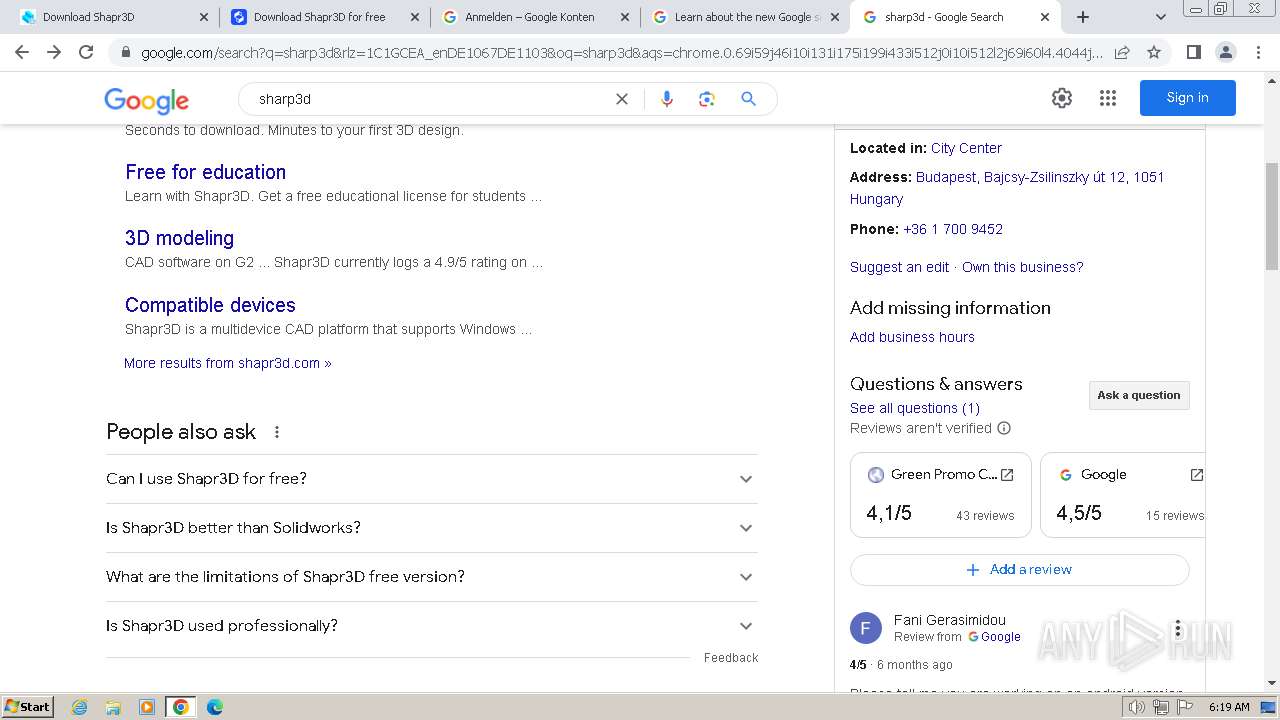
Task: Expand limitations of Shapr3D free version question
Action: click(431, 577)
